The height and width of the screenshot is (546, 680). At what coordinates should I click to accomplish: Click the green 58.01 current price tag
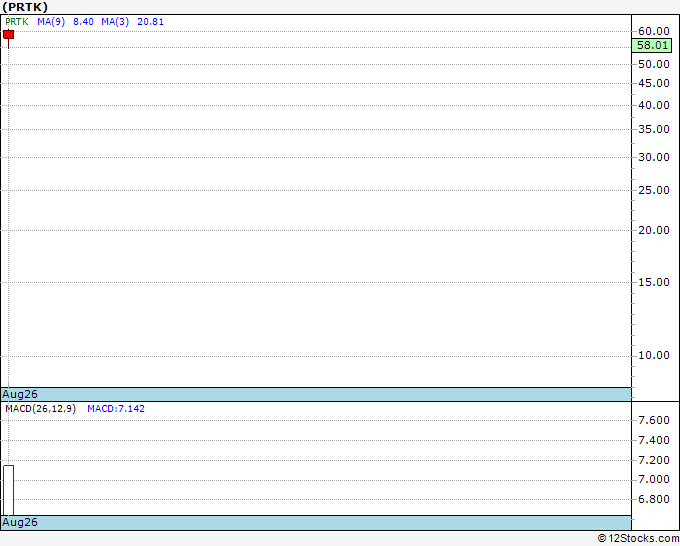pos(652,45)
